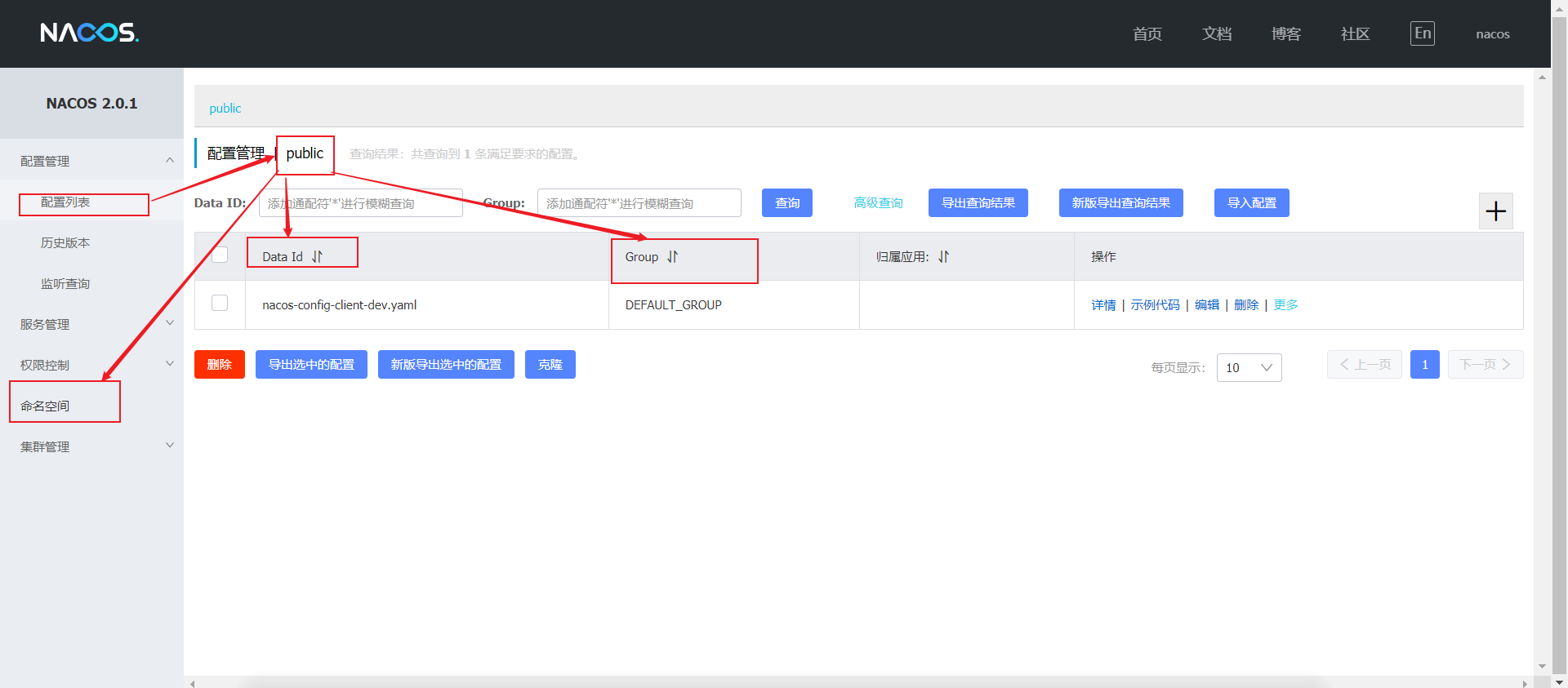1568x688 pixels.
Task: Expand the 集群管理 sidebar menu
Action: [x=91, y=446]
